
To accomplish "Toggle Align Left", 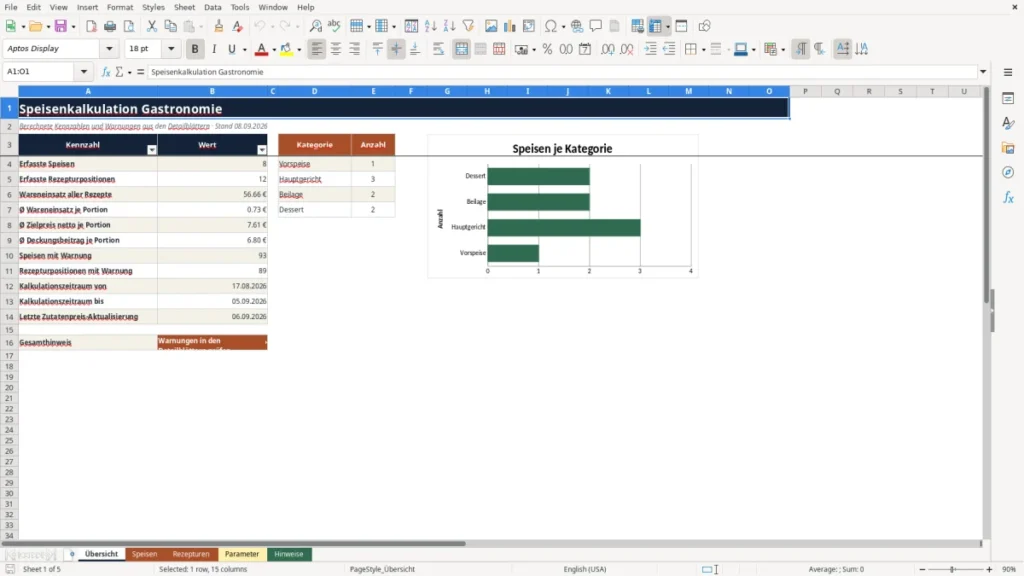I will 317,49.
